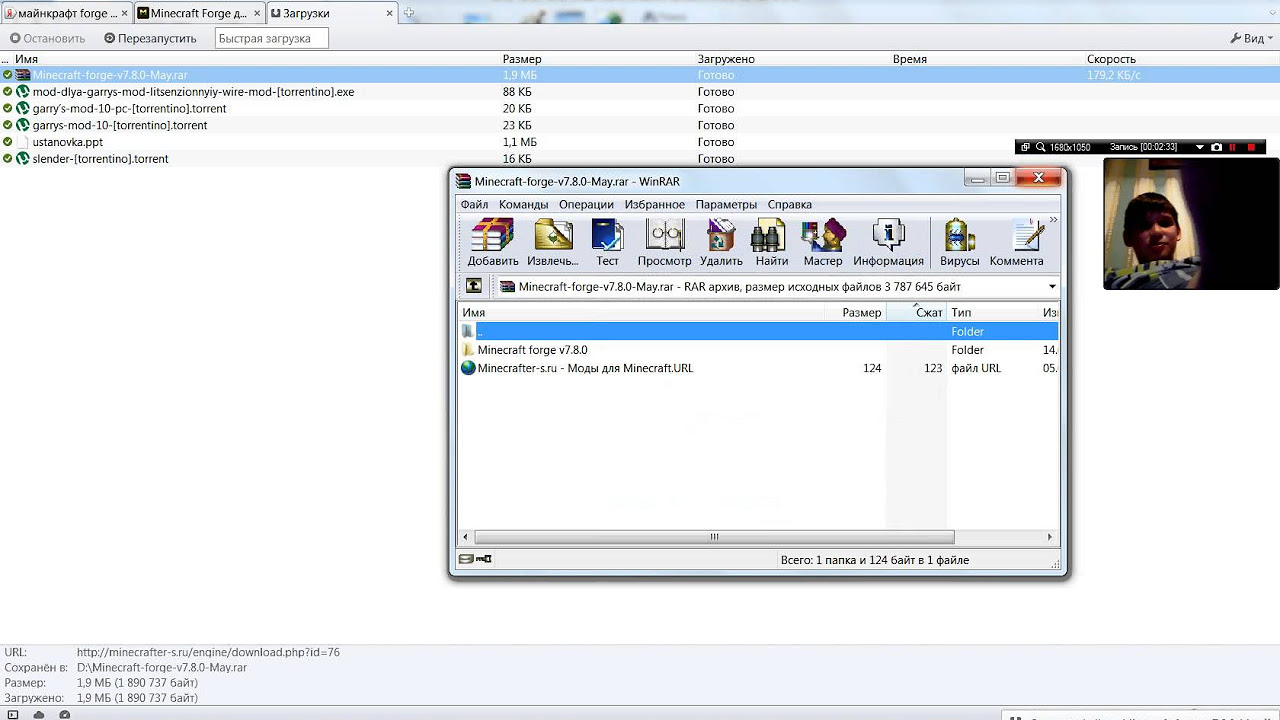Show archive Информация (Info)
The width and height of the screenshot is (1280, 720).
888,243
